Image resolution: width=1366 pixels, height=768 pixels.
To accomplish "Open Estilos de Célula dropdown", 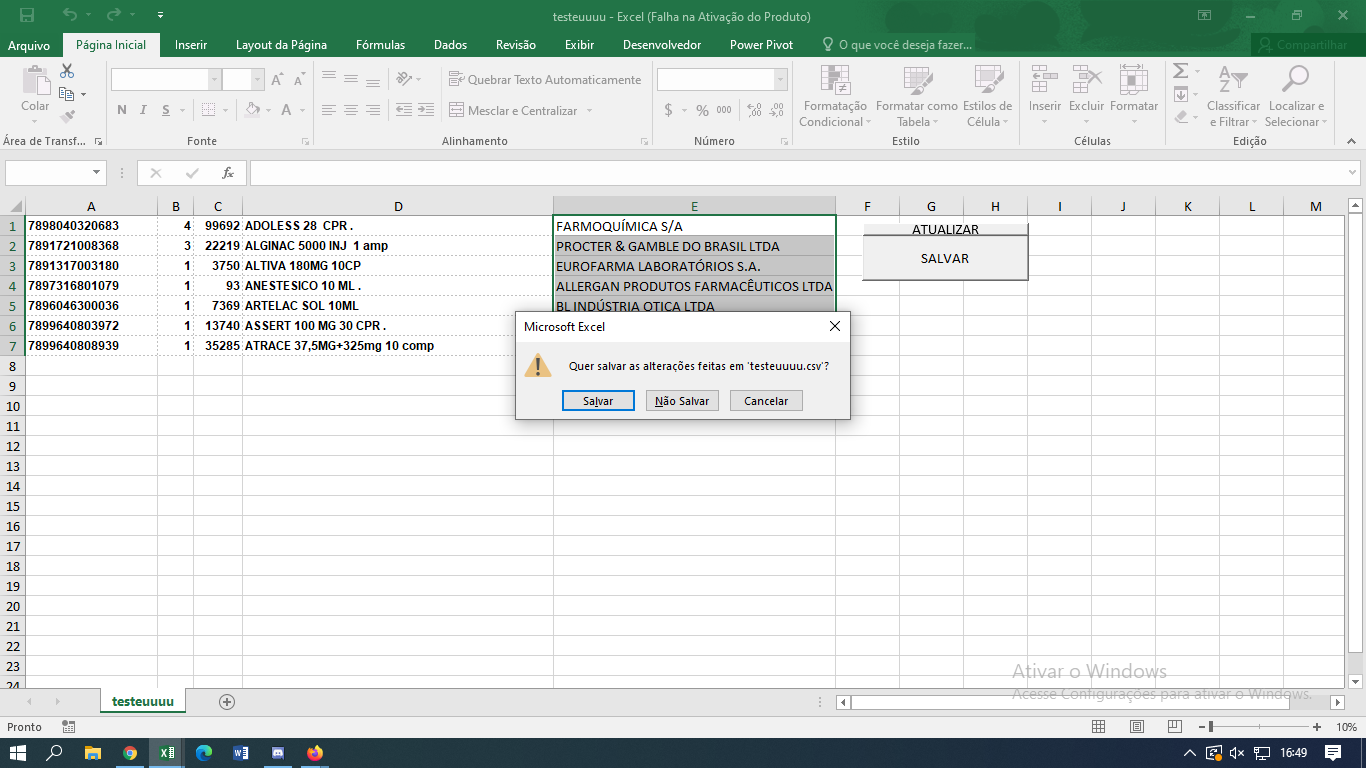I will pos(988,97).
